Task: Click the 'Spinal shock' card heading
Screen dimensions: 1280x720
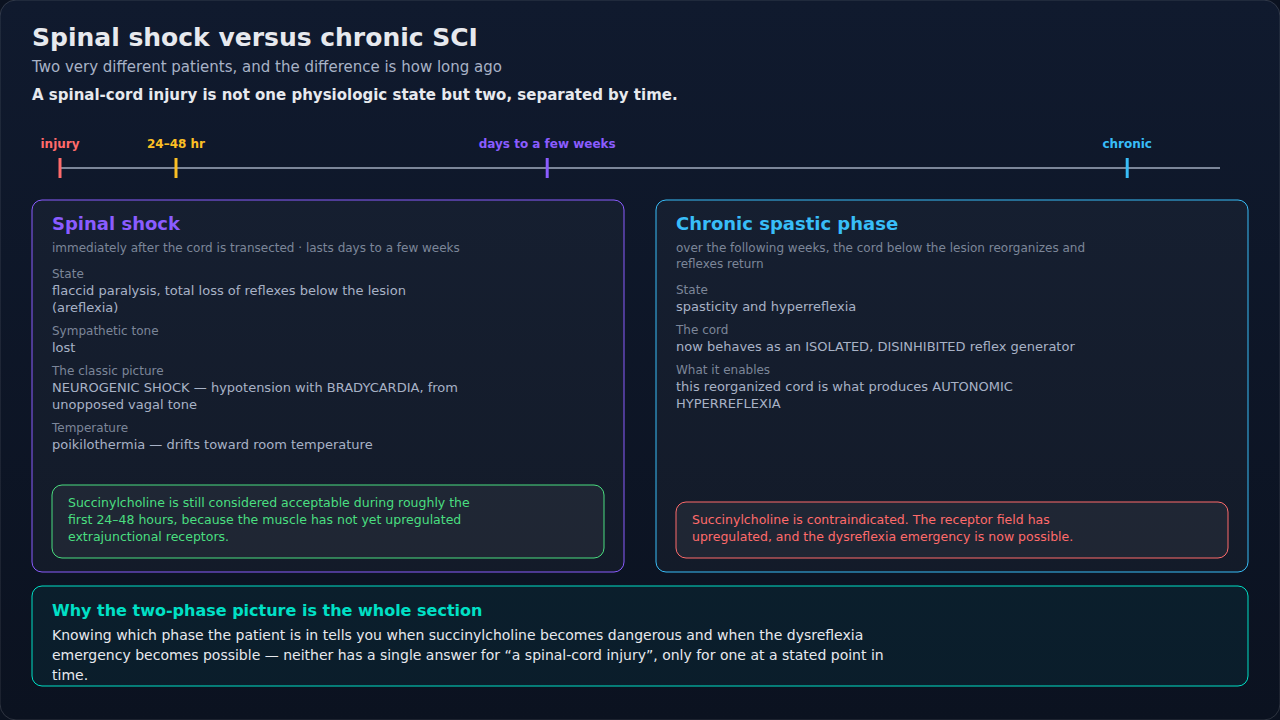Action: 116,224
